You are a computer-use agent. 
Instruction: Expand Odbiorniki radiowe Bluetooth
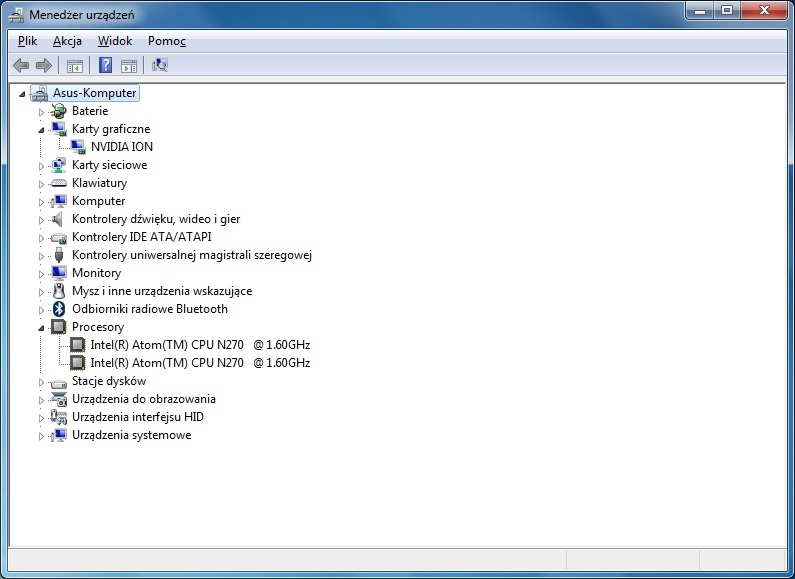pos(42,310)
